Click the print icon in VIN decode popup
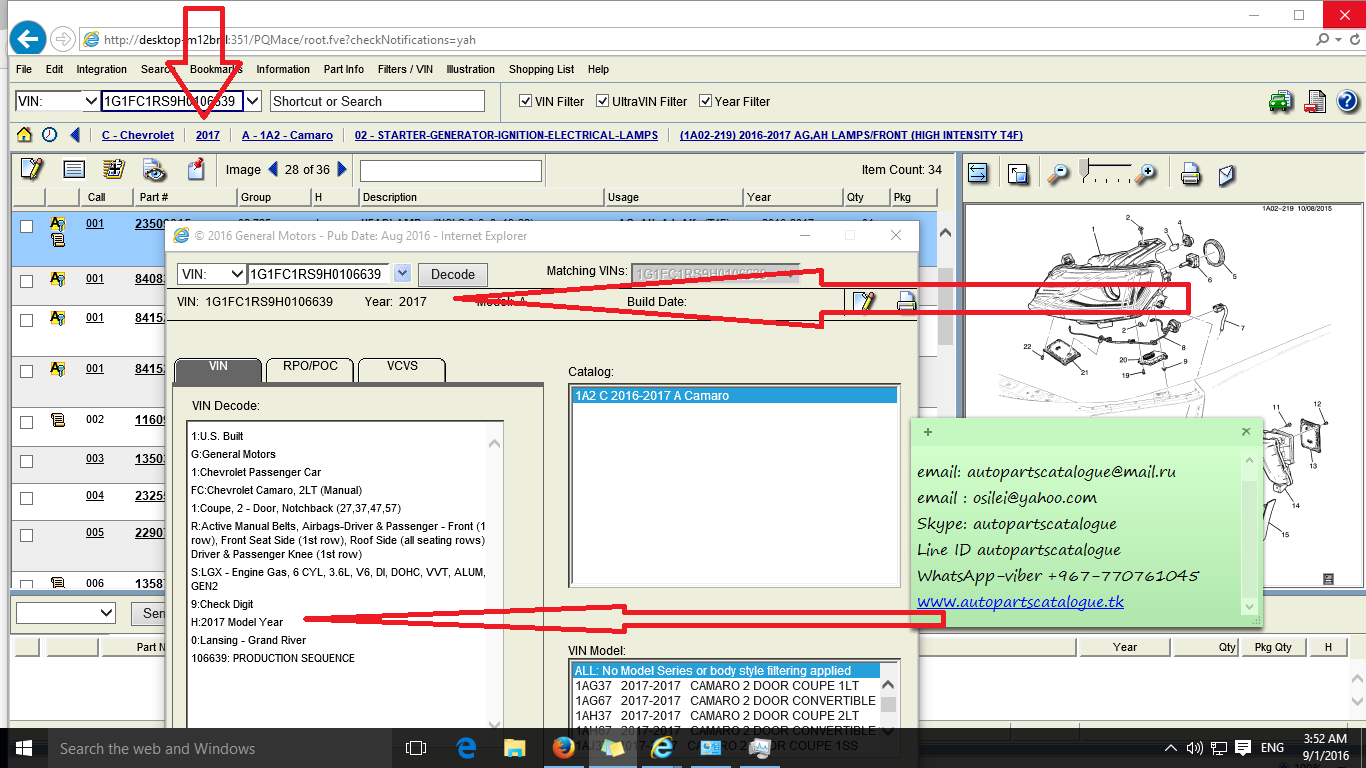 (906, 301)
